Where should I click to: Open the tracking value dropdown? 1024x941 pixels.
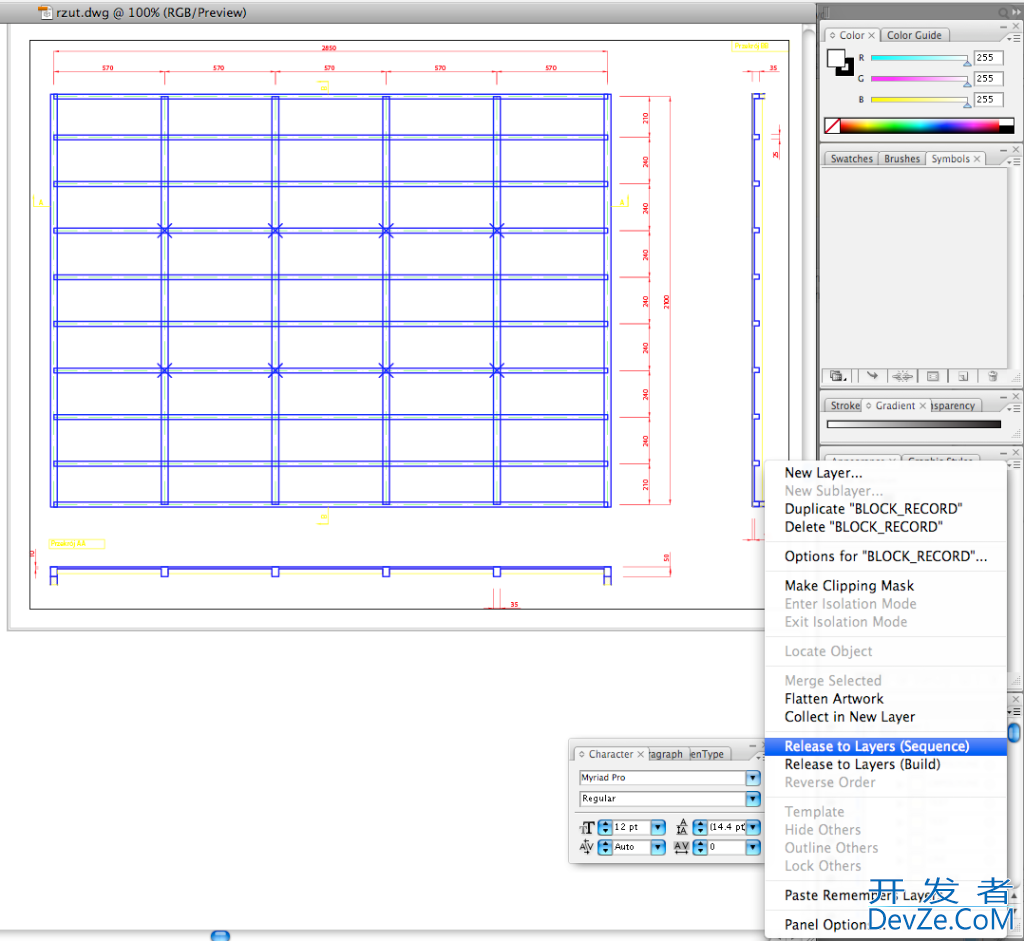pyautogui.click(x=753, y=848)
